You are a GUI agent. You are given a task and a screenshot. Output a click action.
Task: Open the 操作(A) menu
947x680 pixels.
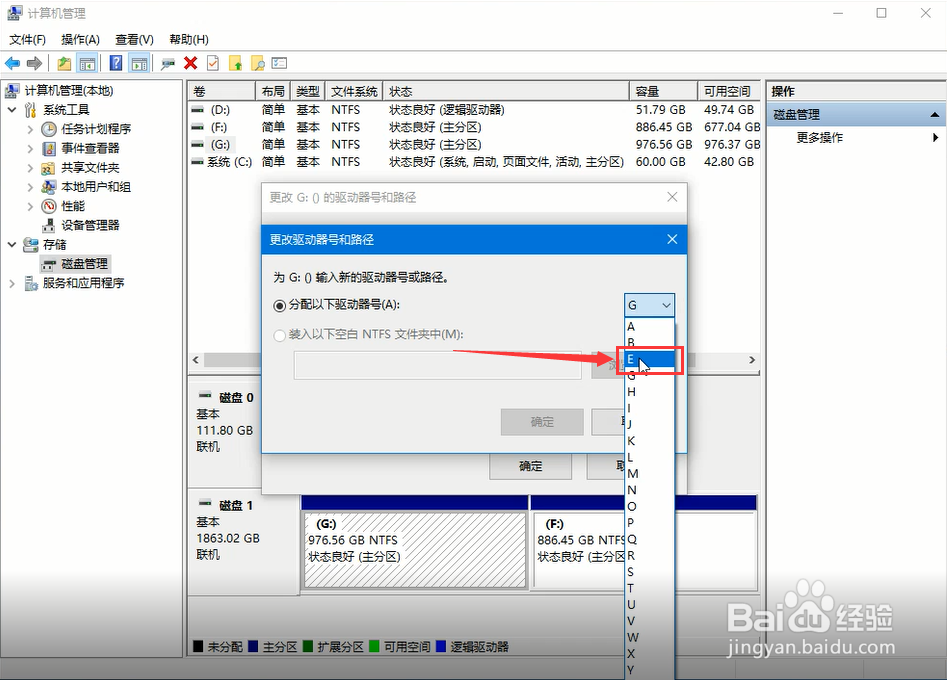pos(80,39)
